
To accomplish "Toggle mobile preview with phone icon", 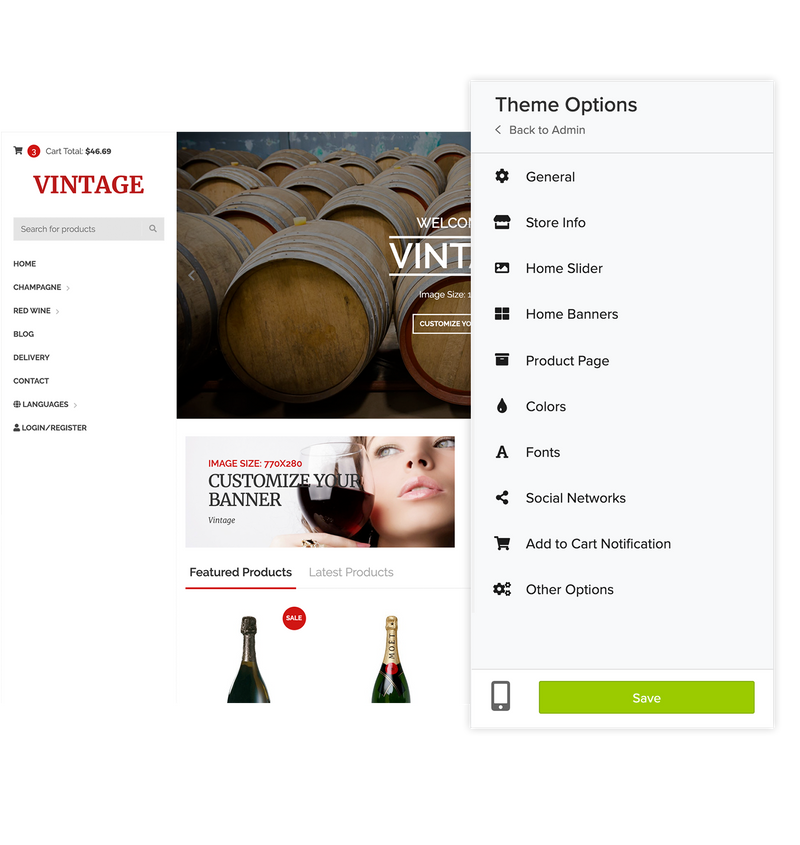I will pyautogui.click(x=500, y=696).
